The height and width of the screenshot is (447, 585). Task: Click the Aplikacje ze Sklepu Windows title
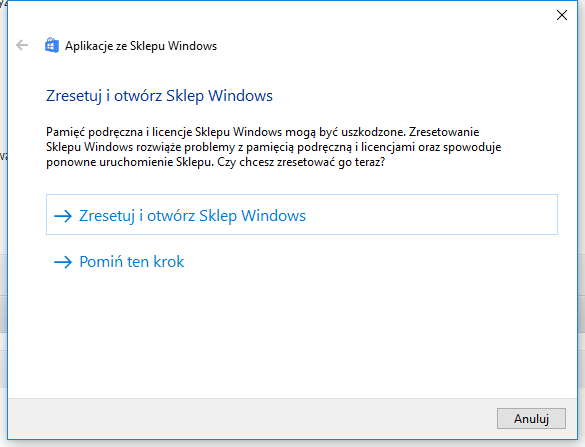point(141,46)
